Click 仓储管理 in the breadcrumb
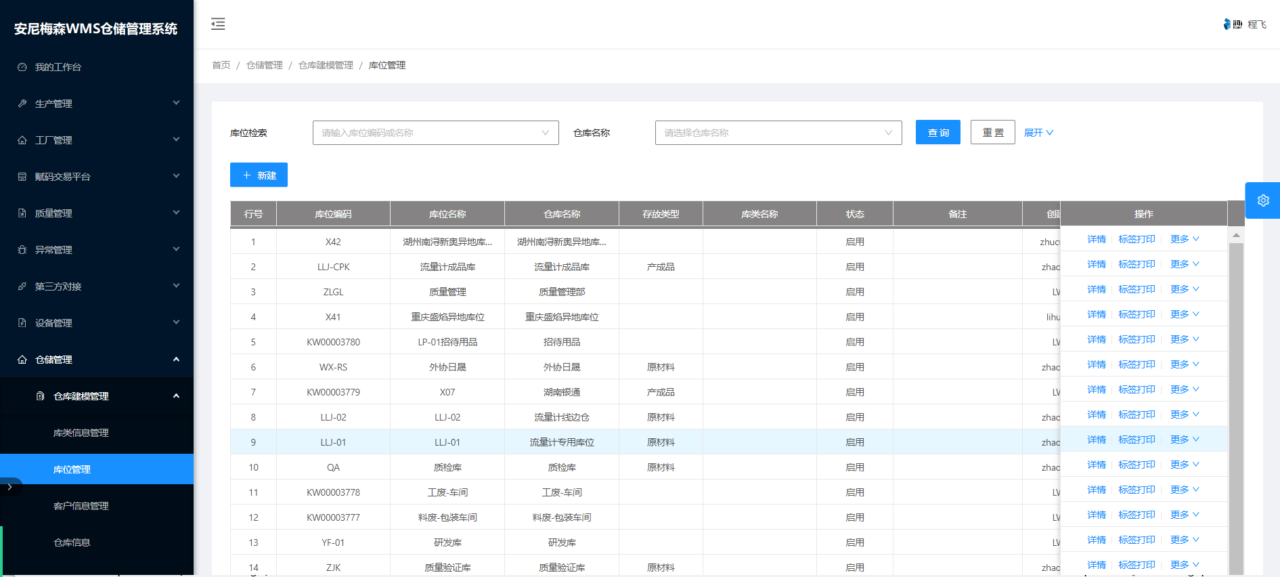1280x577 pixels. pos(264,65)
